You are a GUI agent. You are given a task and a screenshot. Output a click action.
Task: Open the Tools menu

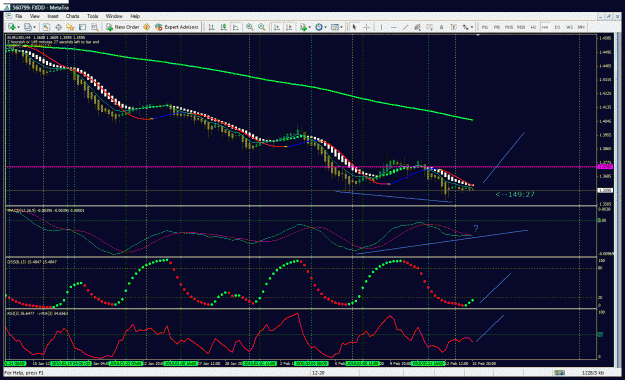[92, 16]
